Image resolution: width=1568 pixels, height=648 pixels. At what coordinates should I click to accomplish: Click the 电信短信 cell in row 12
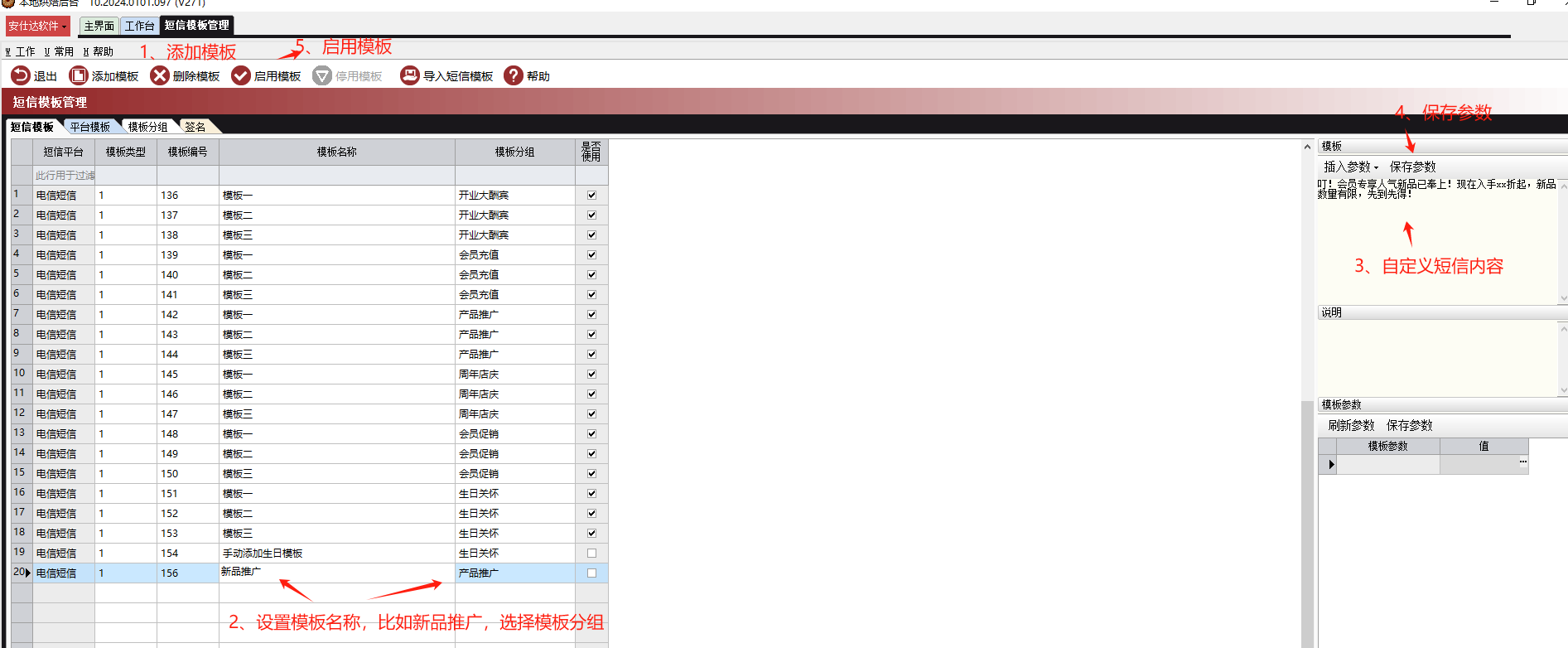click(x=64, y=413)
